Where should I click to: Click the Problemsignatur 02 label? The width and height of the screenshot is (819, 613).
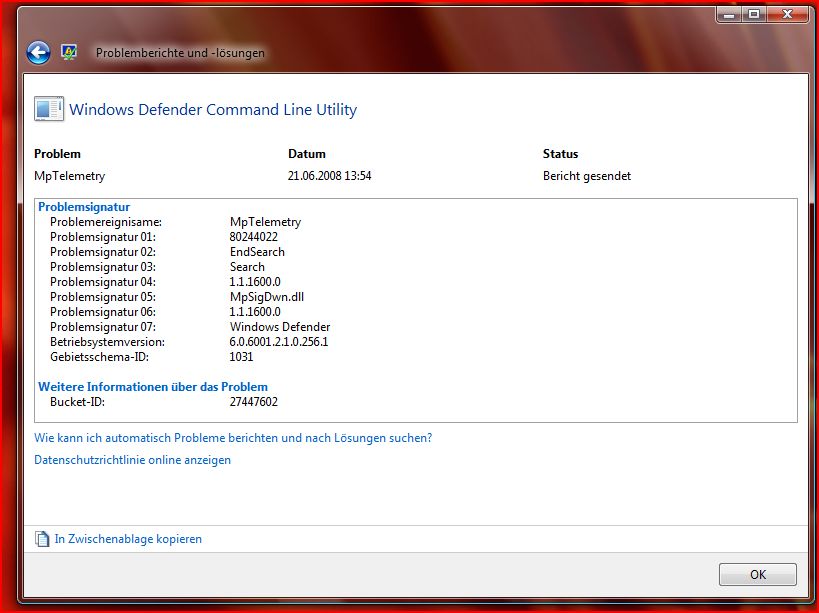click(103, 252)
